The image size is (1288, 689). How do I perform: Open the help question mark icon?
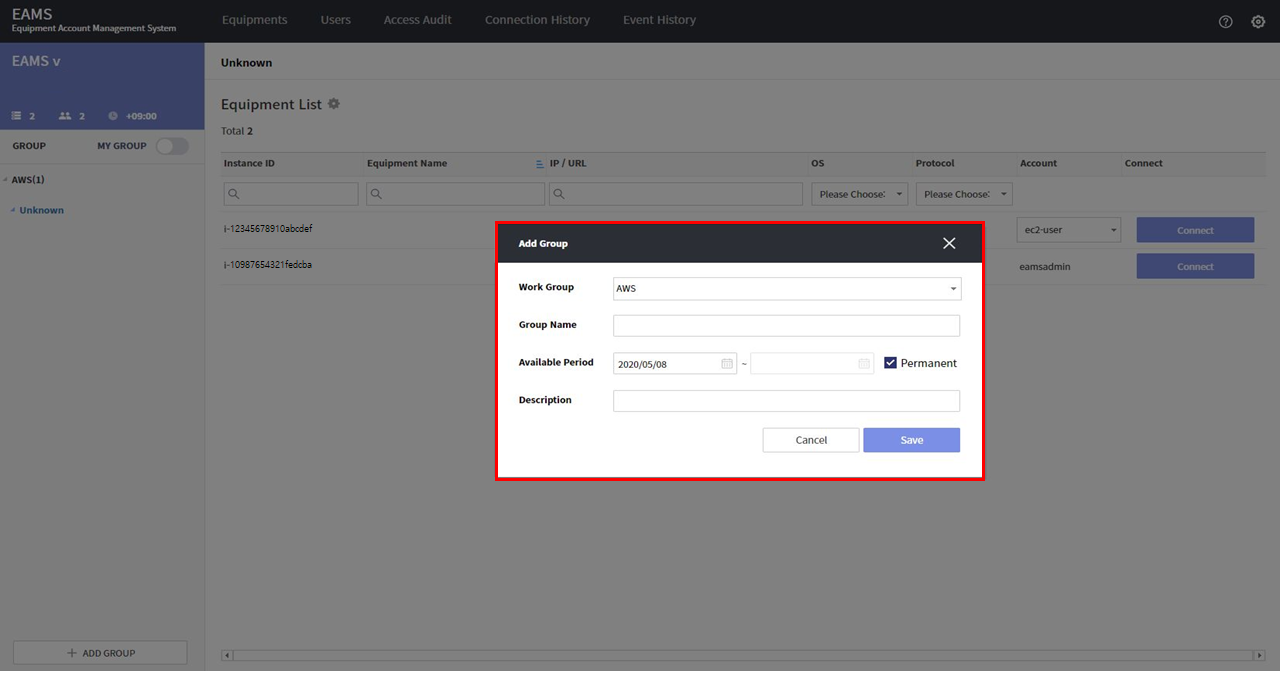(x=1225, y=21)
